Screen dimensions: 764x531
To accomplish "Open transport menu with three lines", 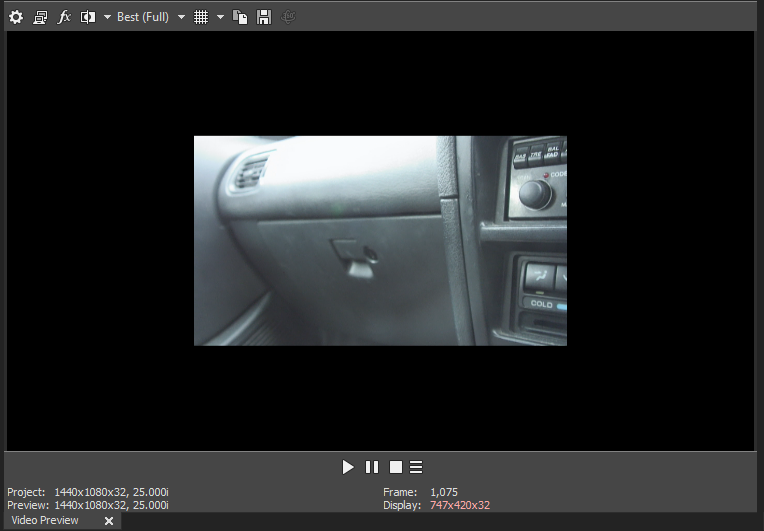I will click(416, 467).
